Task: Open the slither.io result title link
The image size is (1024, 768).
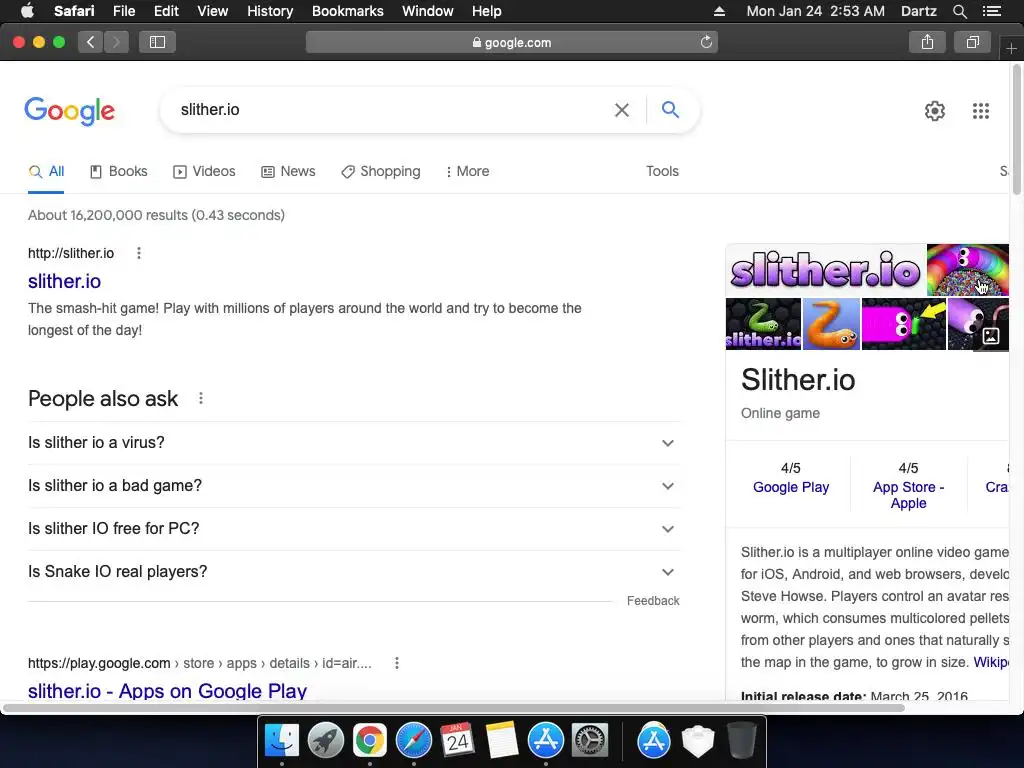Action: (x=64, y=281)
